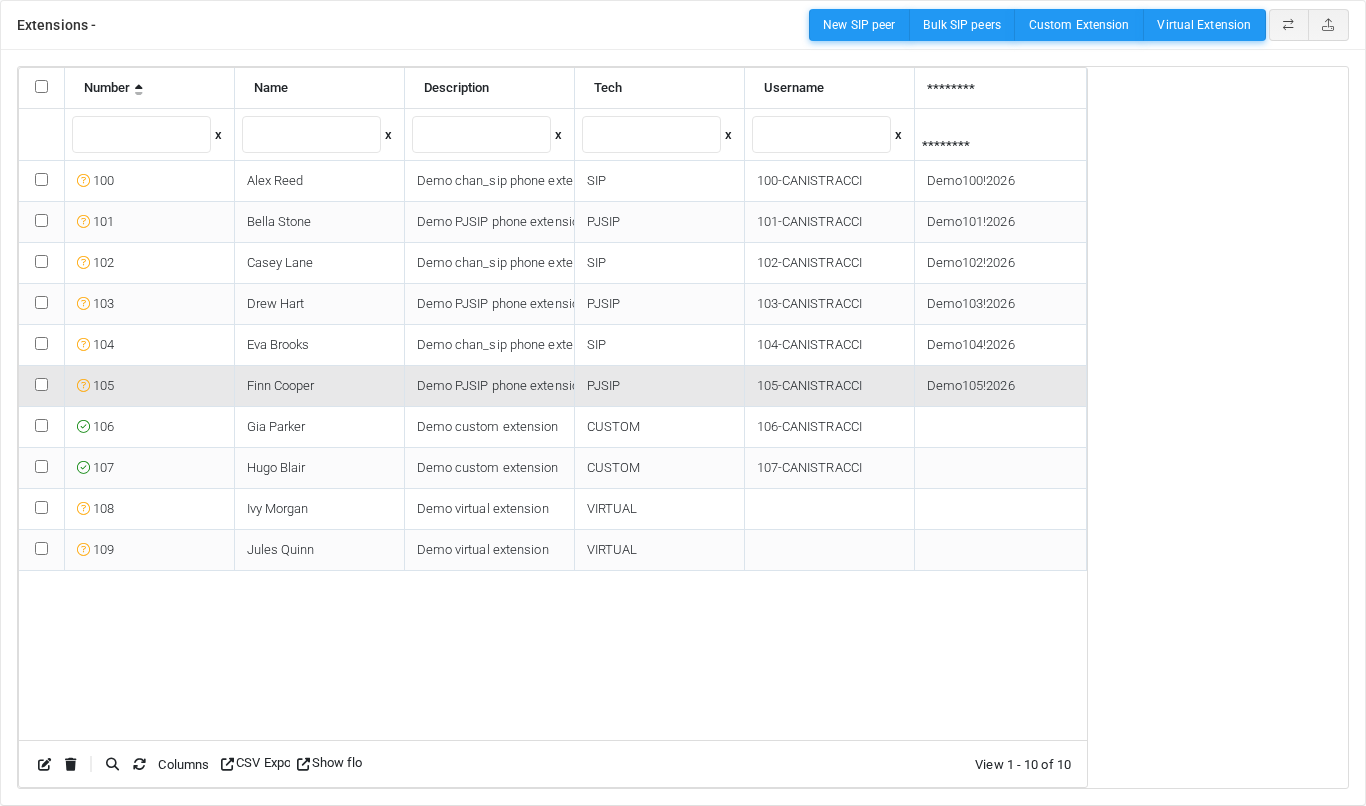Check the row for Ivy Morgan

(41, 508)
